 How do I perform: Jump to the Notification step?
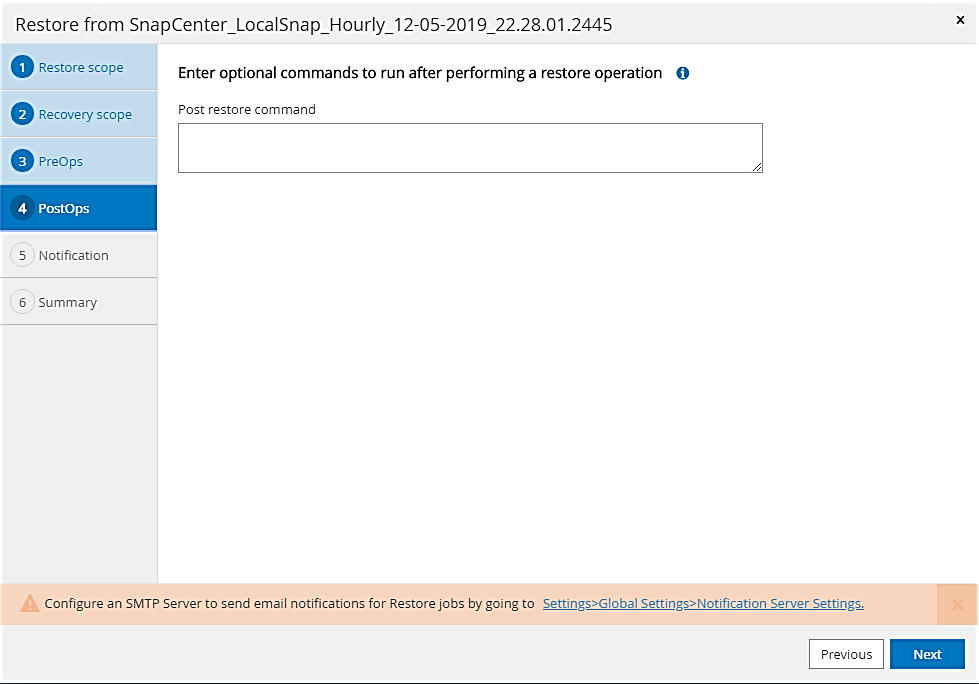point(73,256)
